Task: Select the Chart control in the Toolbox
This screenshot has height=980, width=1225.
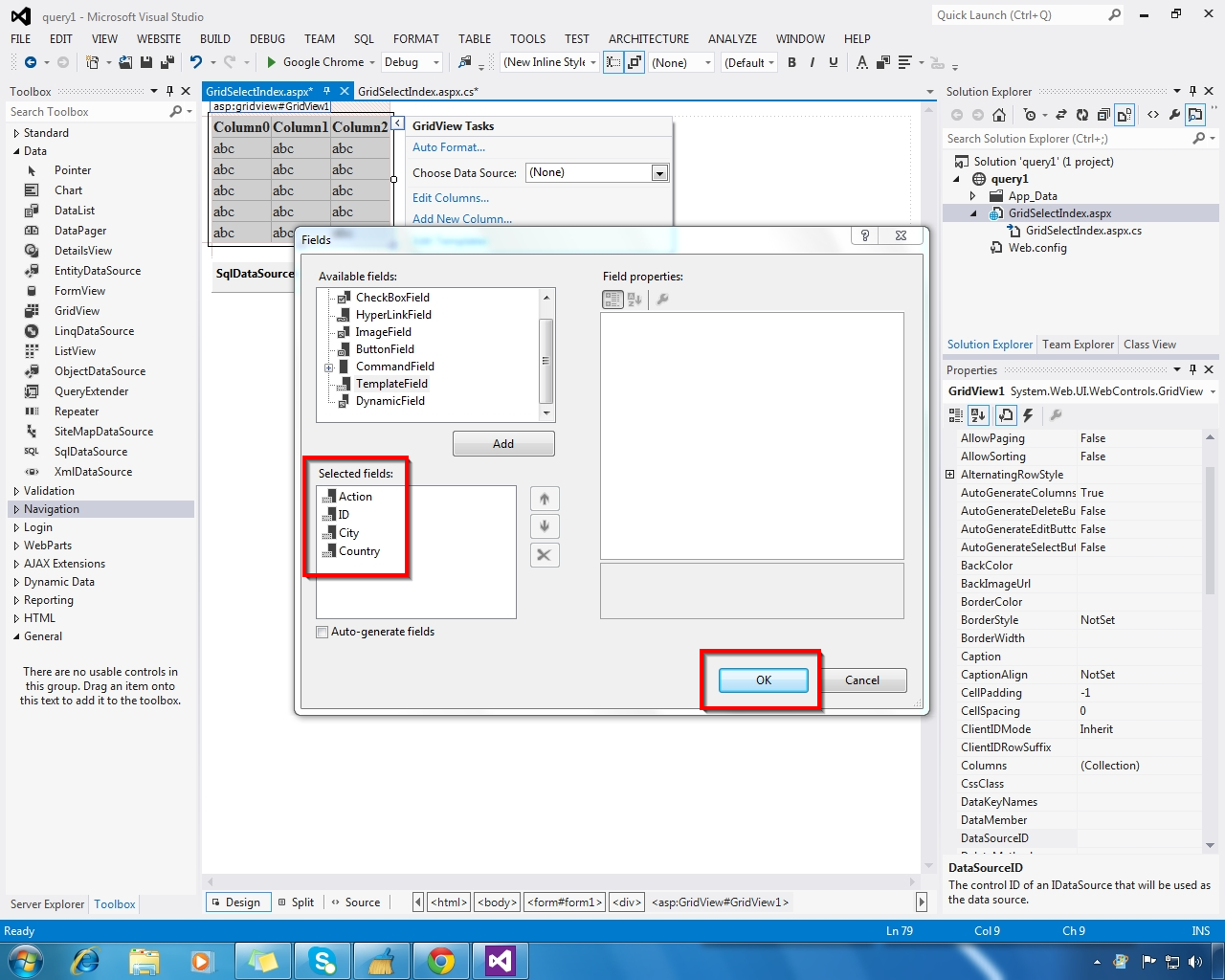Action: (x=67, y=189)
